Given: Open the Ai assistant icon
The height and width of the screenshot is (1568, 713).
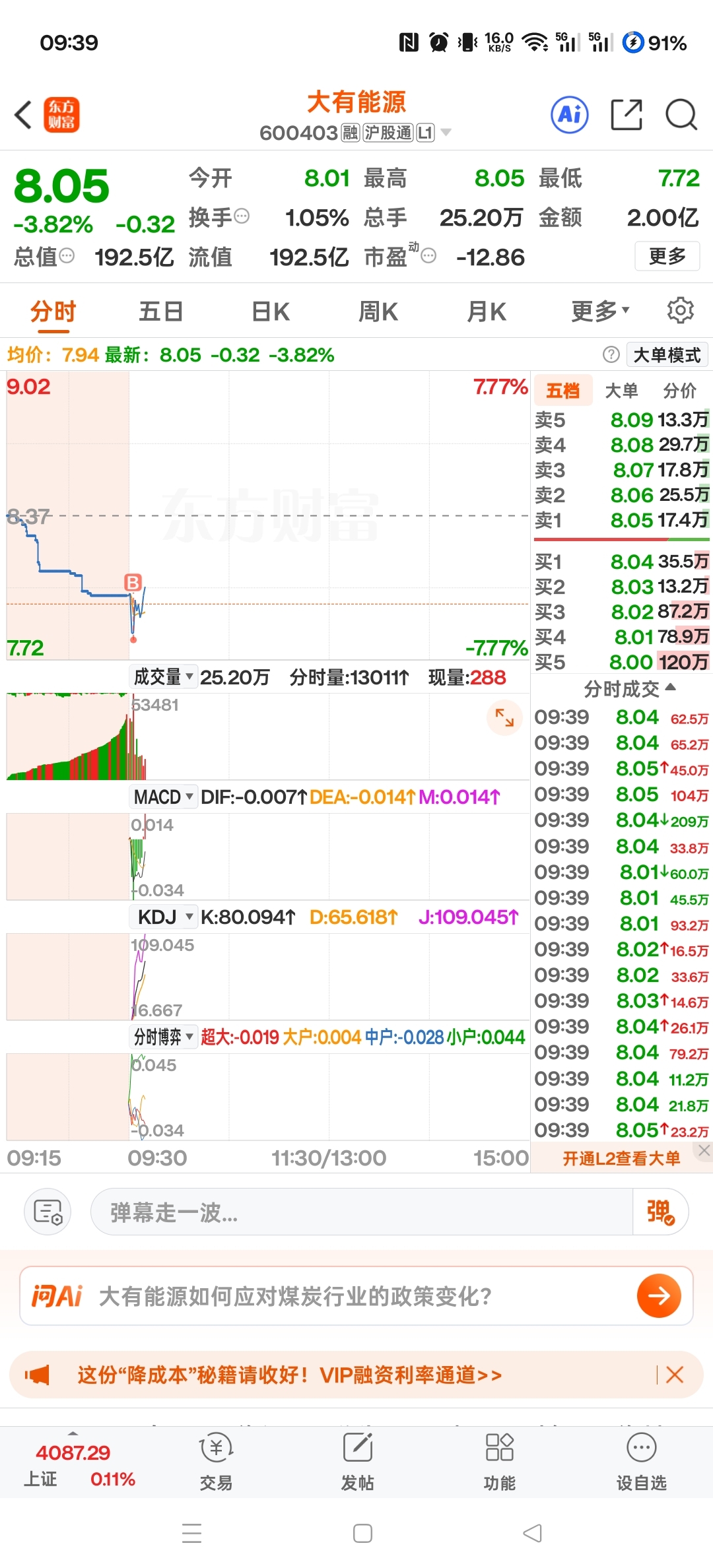Looking at the screenshot, I should [x=570, y=115].
